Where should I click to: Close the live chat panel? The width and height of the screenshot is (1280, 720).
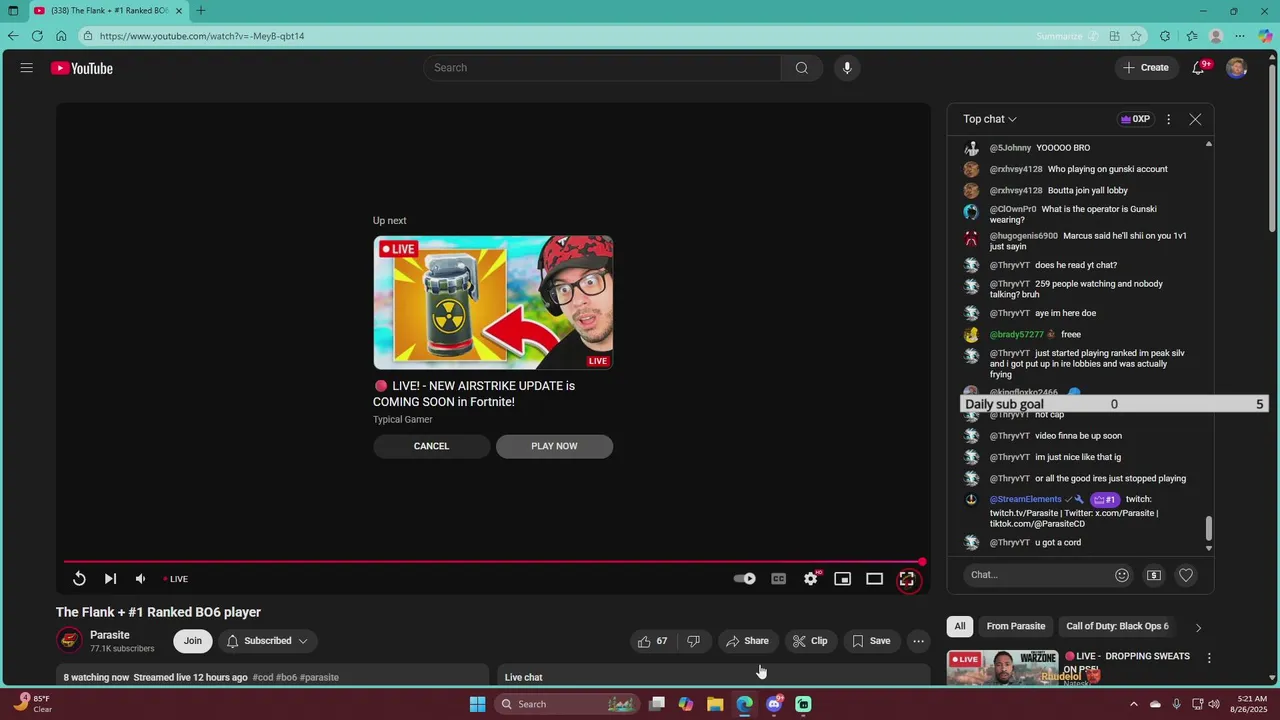point(1195,119)
